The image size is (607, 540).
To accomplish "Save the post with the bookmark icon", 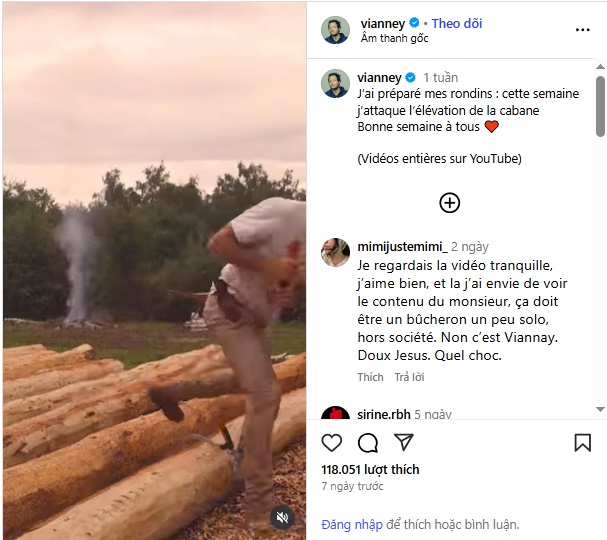I will click(582, 442).
